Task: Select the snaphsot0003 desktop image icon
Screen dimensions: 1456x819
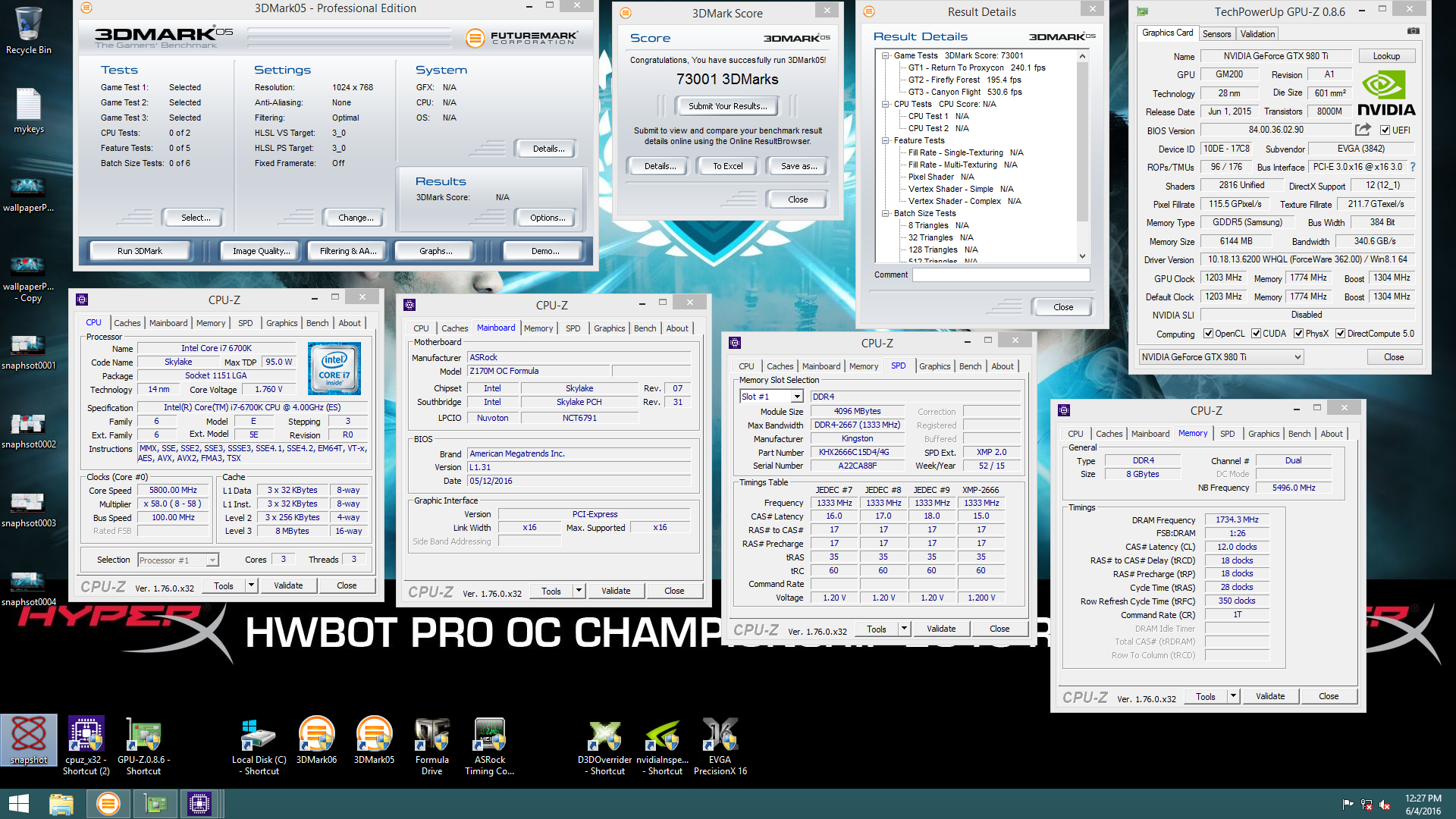Action: click(x=29, y=510)
